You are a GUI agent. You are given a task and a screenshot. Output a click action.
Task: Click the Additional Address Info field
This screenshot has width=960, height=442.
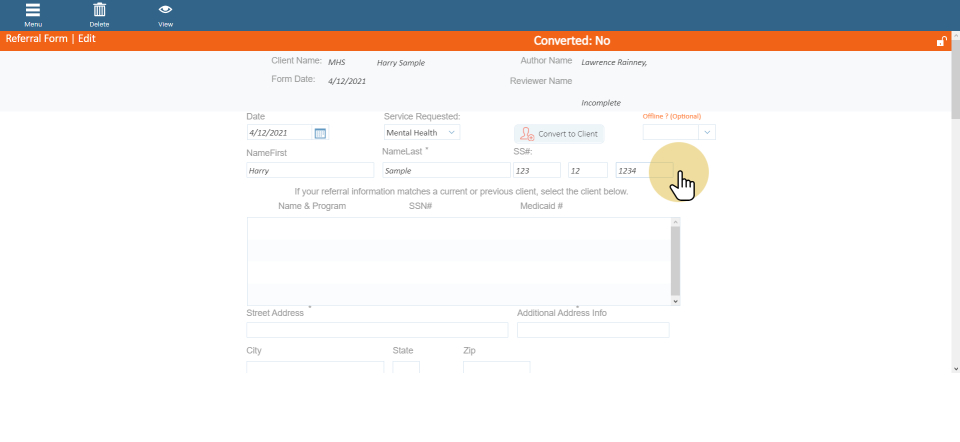(593, 330)
